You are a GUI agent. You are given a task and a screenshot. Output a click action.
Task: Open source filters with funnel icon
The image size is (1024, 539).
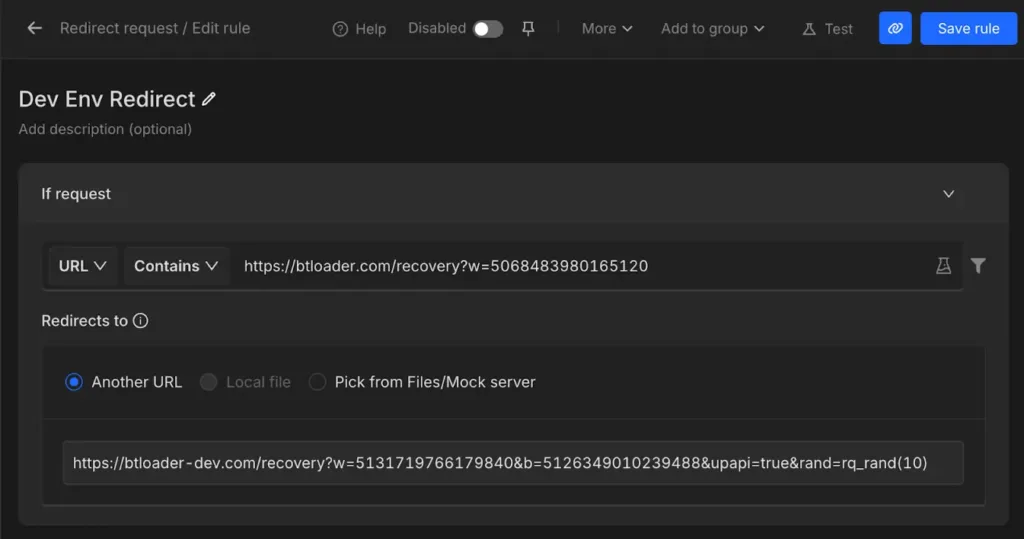[978, 265]
